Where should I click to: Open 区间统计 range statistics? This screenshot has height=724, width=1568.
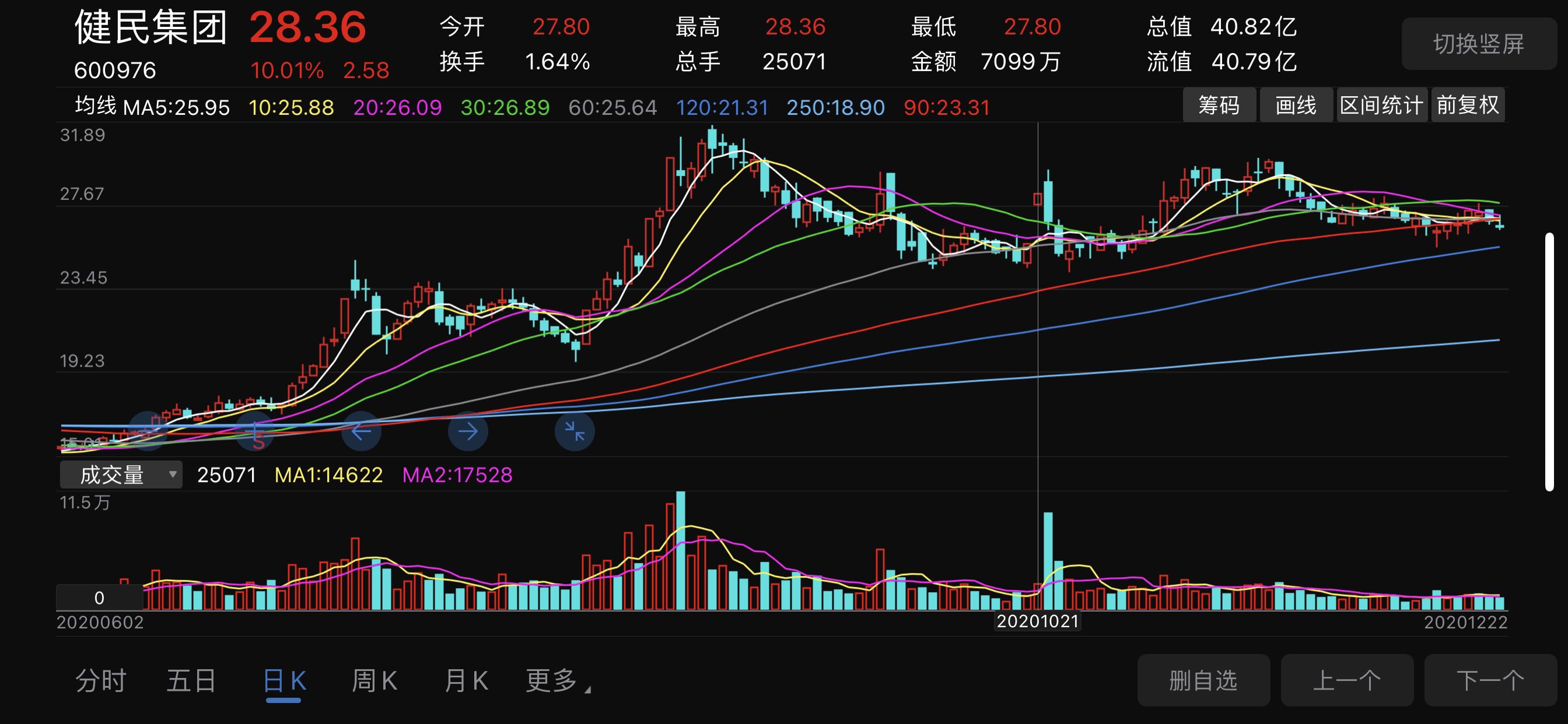tap(1381, 106)
